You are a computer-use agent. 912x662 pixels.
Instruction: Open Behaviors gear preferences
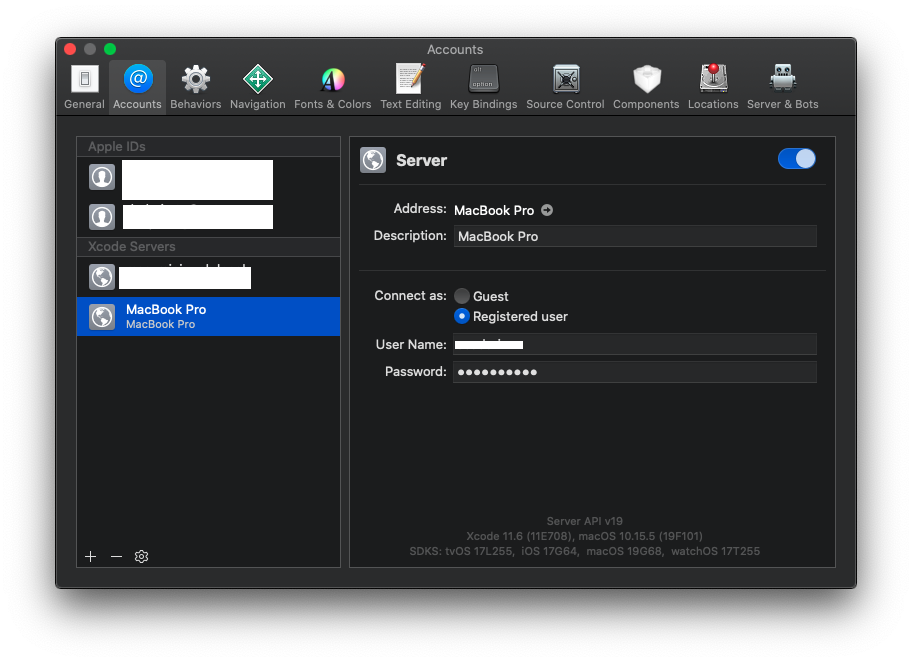point(195,87)
